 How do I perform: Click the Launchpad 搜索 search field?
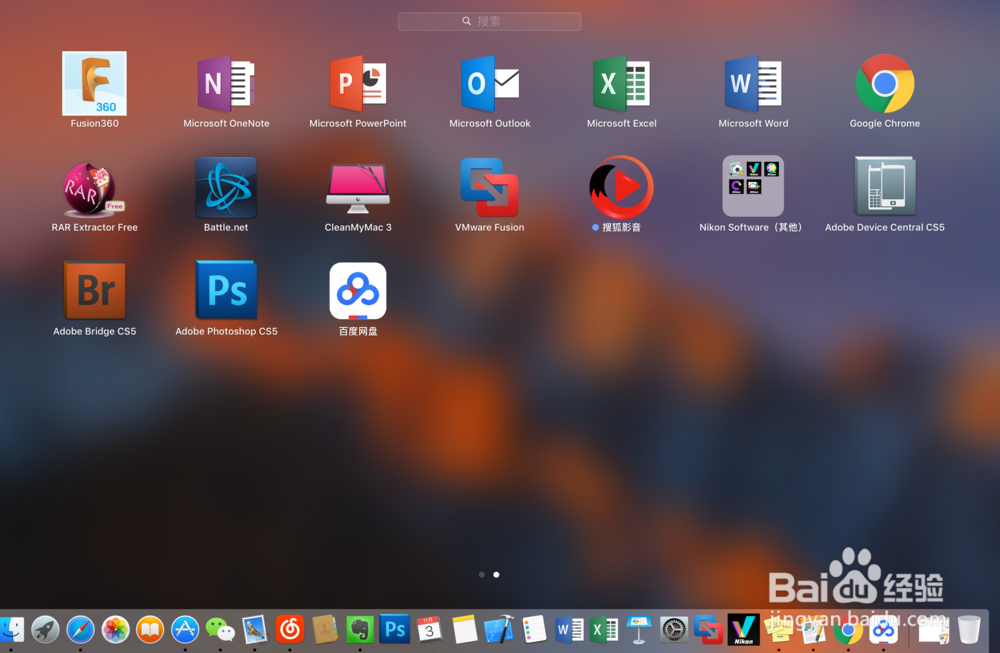(x=490, y=21)
